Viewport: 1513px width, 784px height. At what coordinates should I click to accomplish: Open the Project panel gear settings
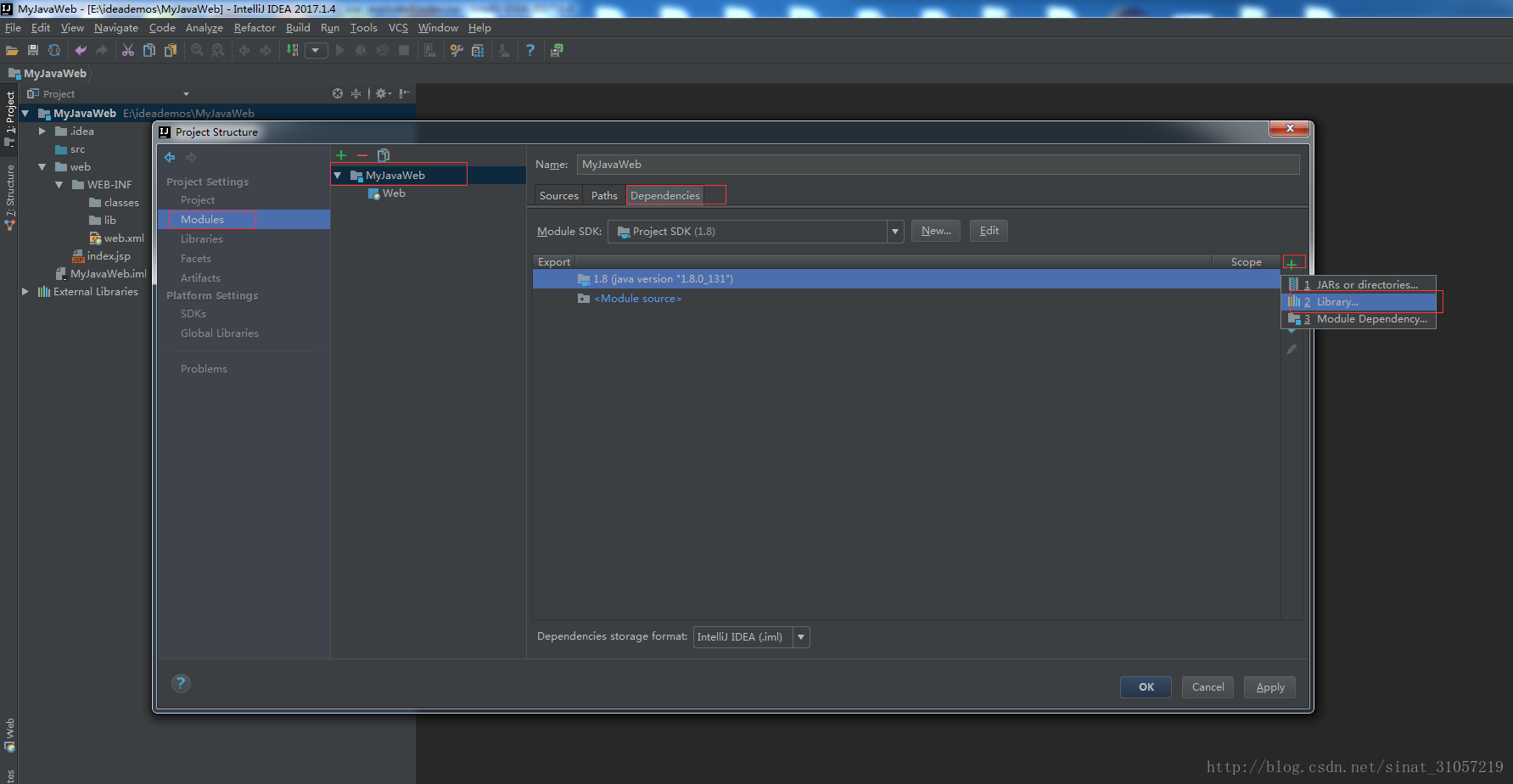[x=384, y=93]
